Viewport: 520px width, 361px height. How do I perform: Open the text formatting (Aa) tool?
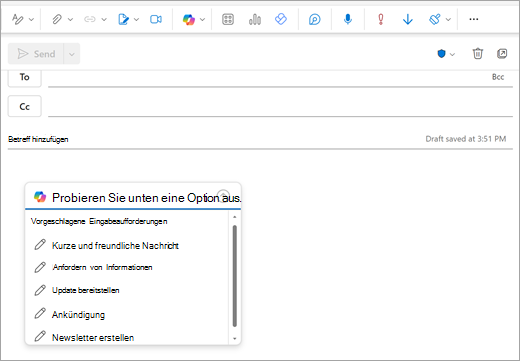tap(17, 19)
